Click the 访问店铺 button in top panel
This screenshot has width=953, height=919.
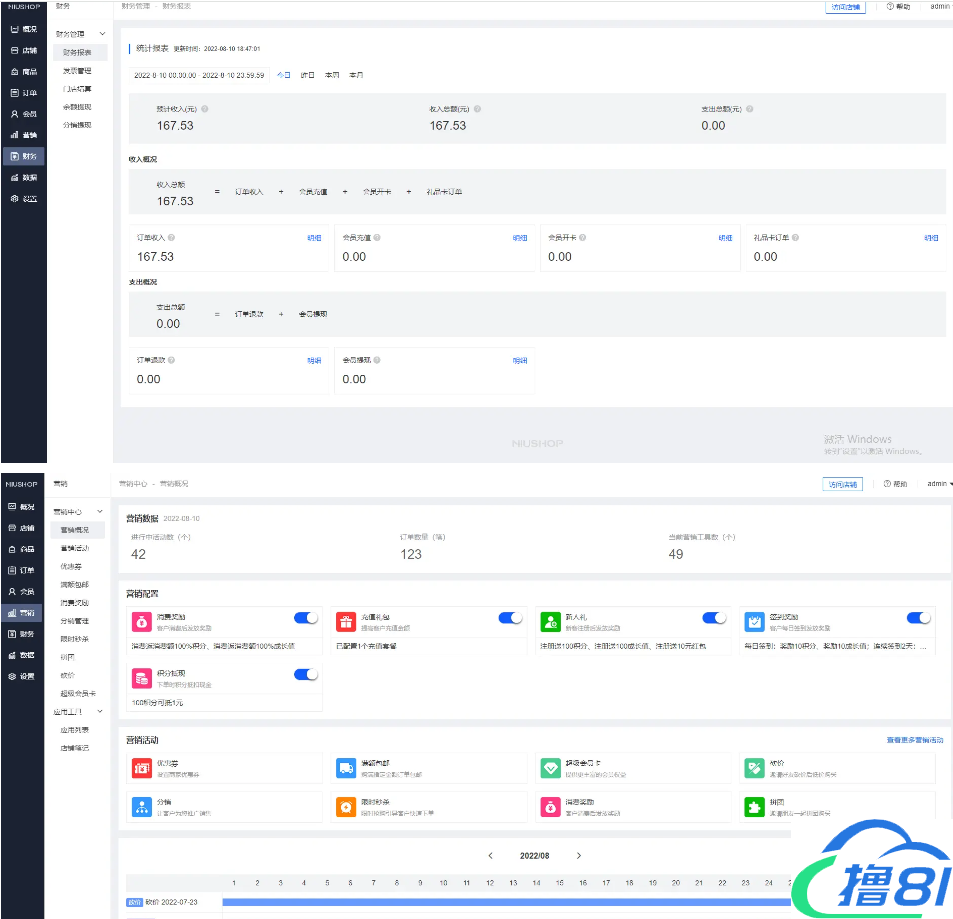844,6
